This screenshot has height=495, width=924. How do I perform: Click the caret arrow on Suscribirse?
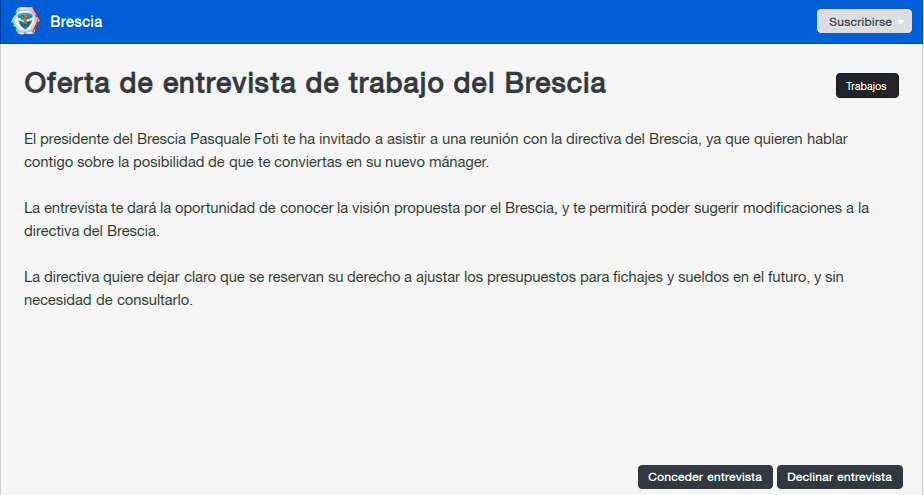tap(900, 22)
